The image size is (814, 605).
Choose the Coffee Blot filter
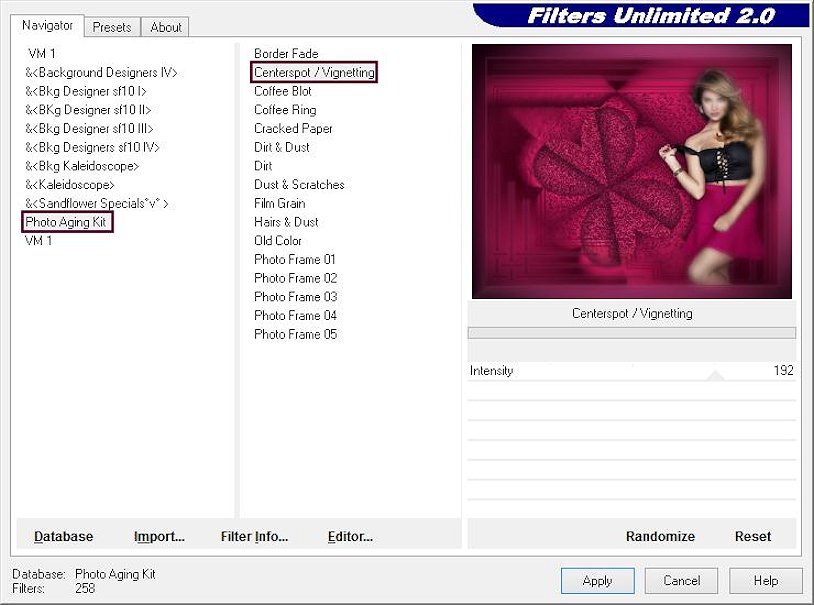tap(283, 91)
